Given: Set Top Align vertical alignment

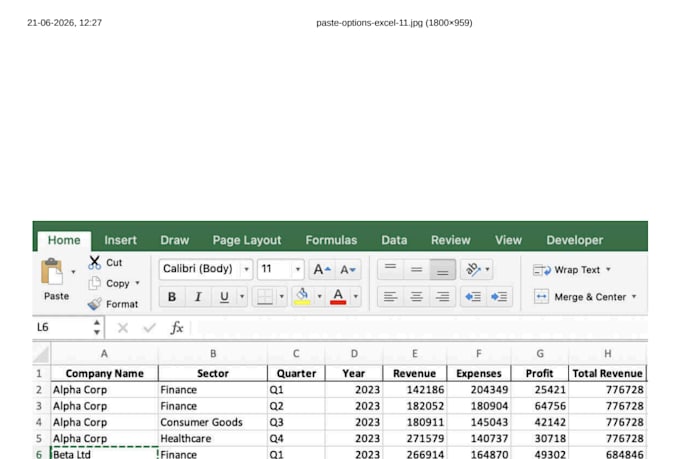Looking at the screenshot, I should tap(390, 269).
